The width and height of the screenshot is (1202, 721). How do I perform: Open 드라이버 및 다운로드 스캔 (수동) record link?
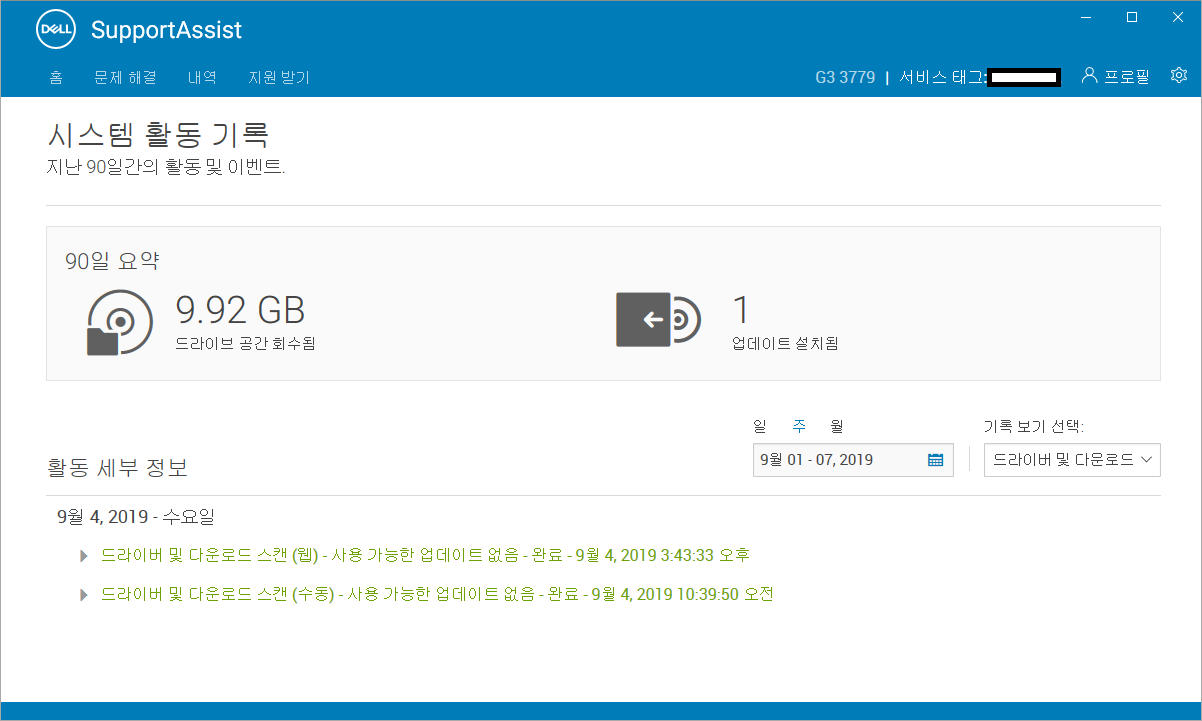click(438, 595)
